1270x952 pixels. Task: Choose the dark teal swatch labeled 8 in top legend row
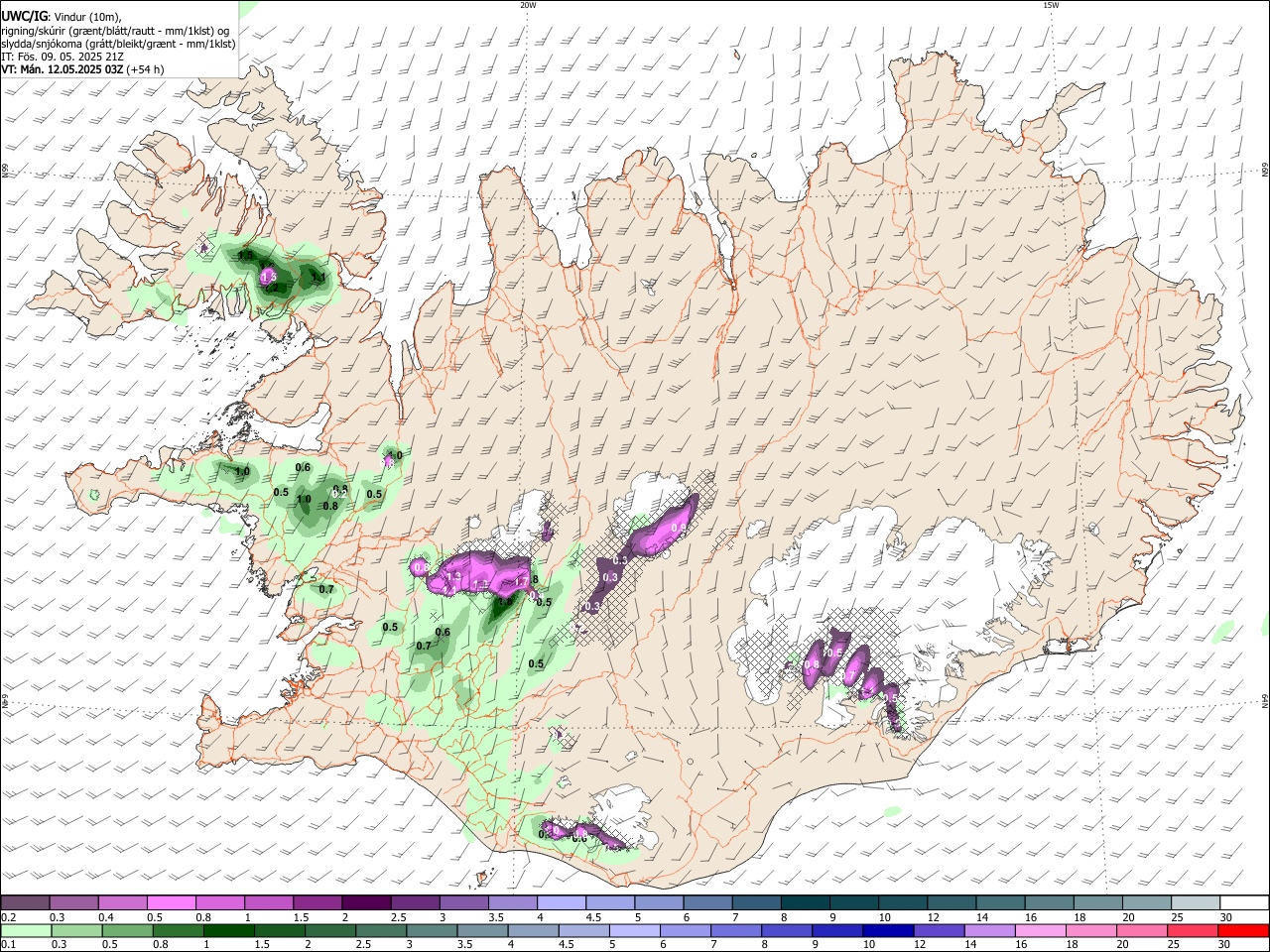pos(805,902)
